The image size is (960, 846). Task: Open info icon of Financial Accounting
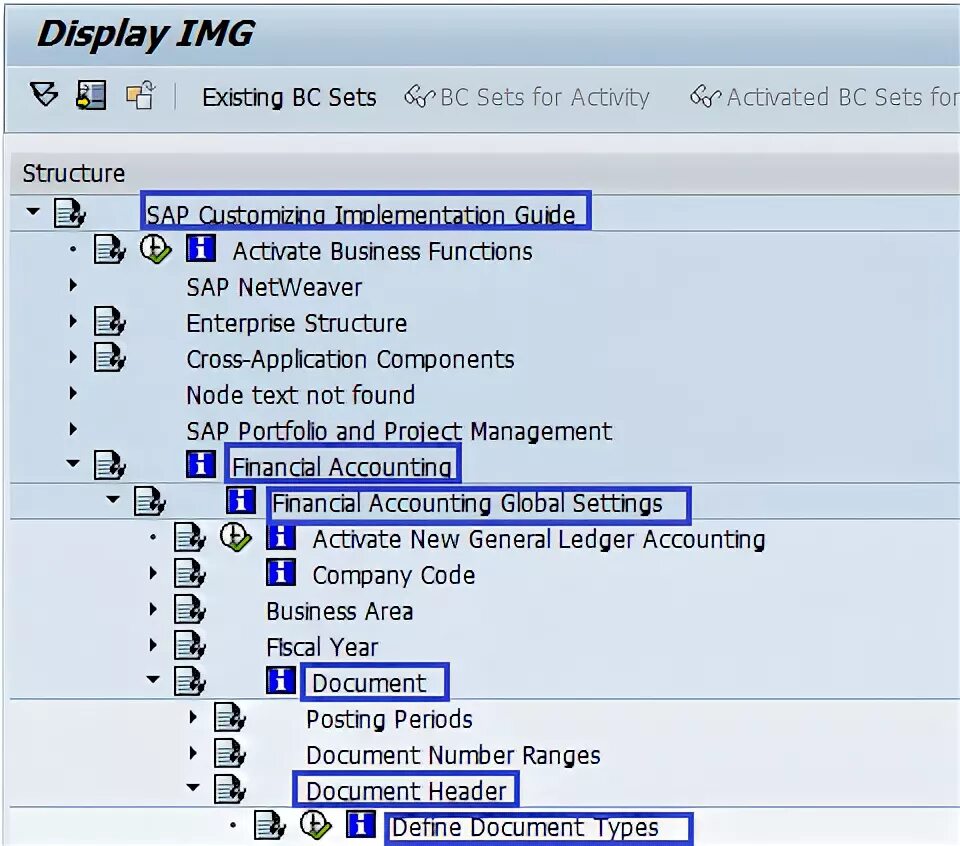click(201, 465)
